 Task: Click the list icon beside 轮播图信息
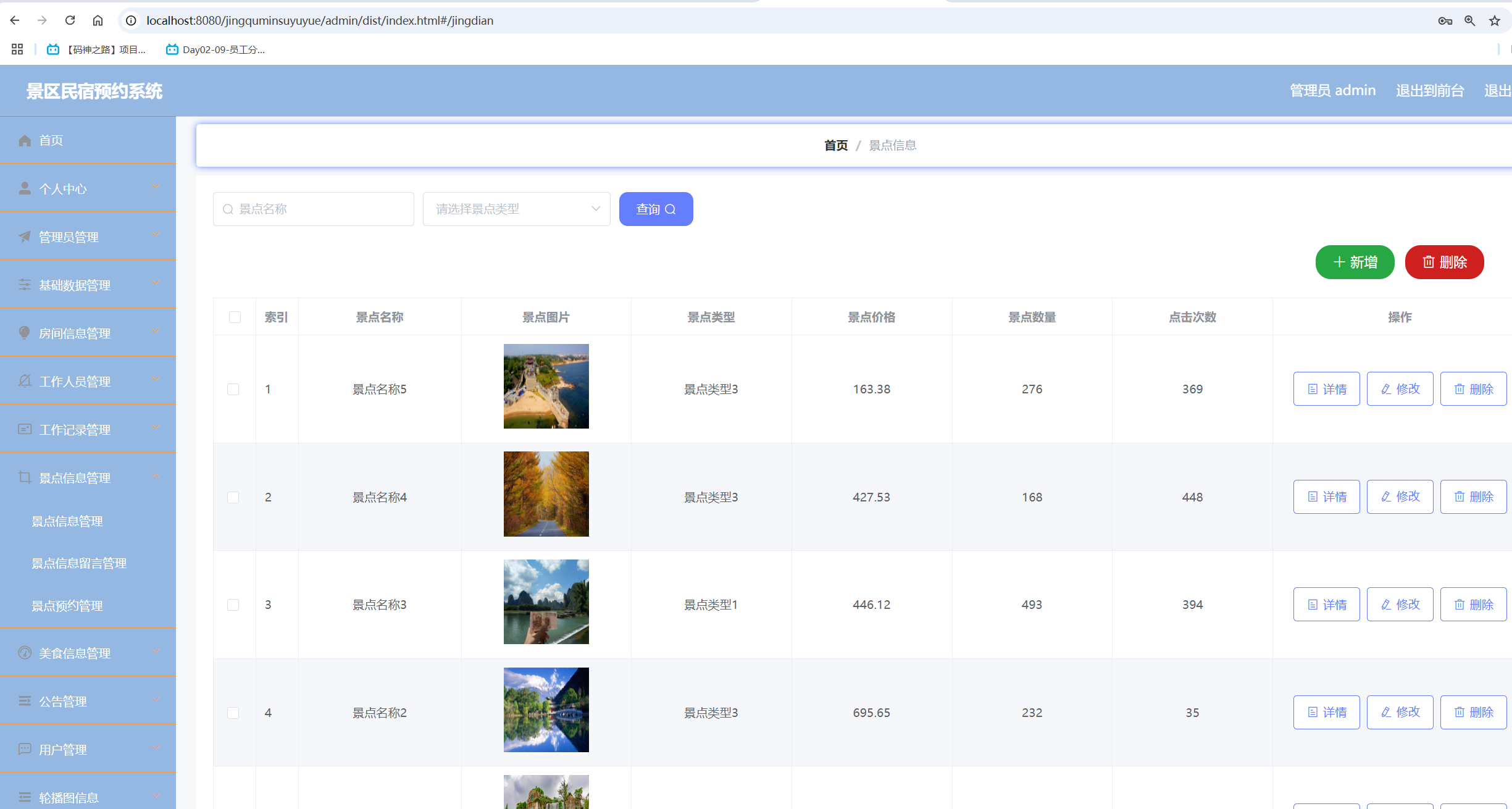[x=25, y=797]
